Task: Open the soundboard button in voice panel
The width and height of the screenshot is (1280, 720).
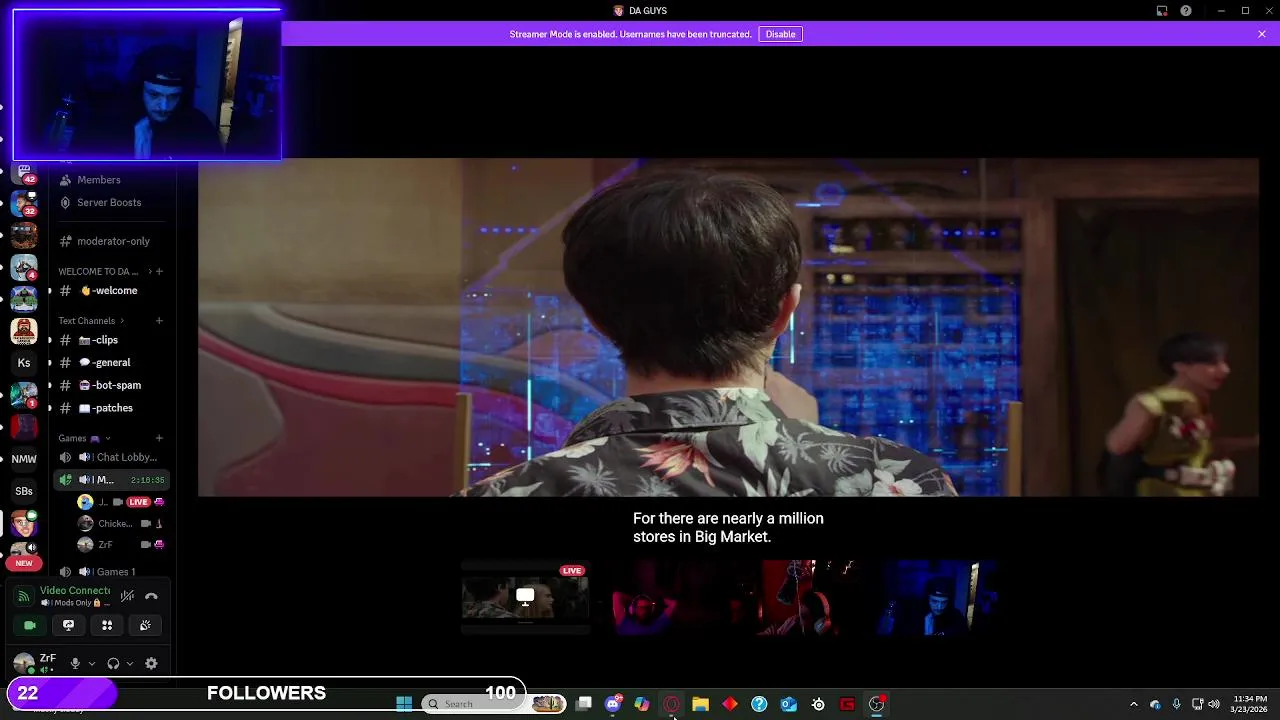Action: pos(145,625)
